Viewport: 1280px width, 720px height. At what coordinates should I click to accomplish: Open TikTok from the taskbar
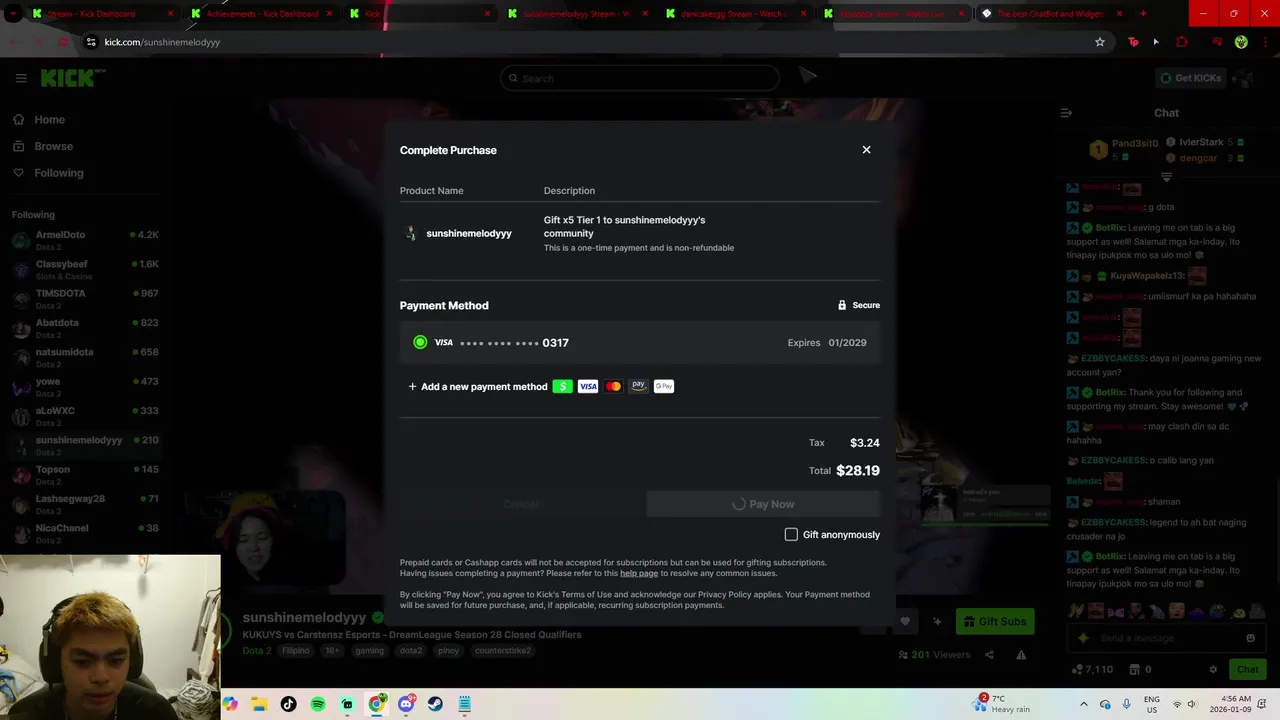coord(289,704)
